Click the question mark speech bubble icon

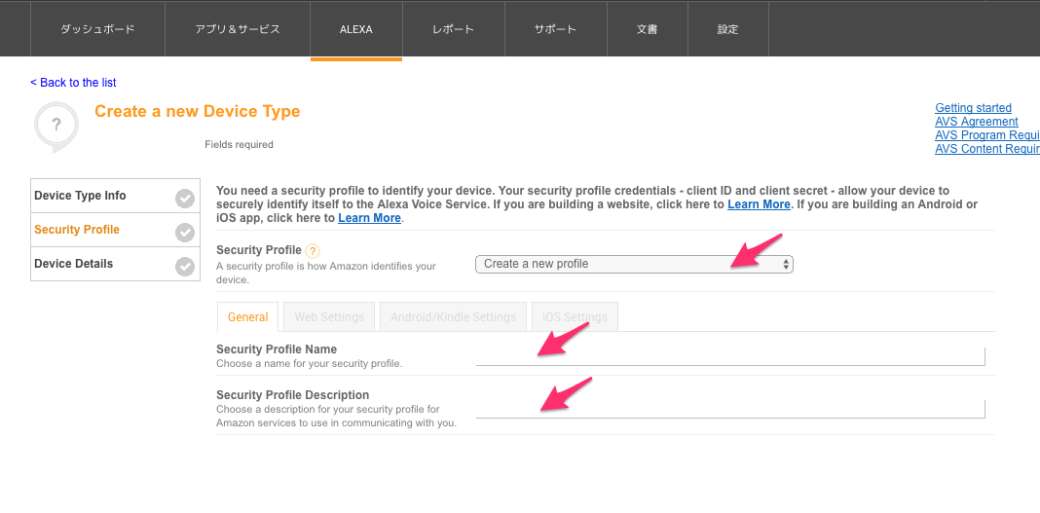[x=56, y=126]
